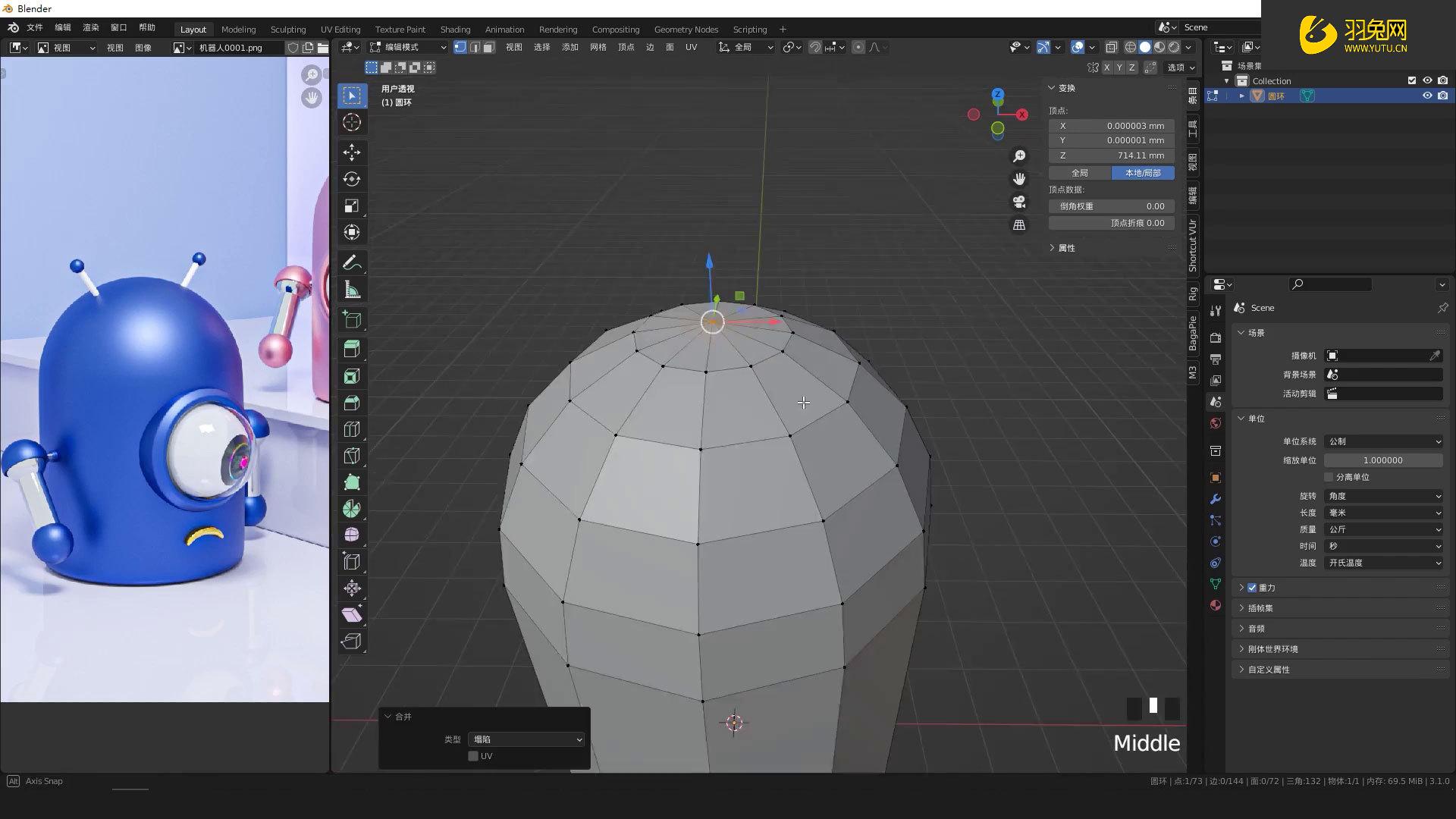The image size is (1456, 819).
Task: Hide the 圆环 object with its eye toggle
Action: (x=1428, y=96)
